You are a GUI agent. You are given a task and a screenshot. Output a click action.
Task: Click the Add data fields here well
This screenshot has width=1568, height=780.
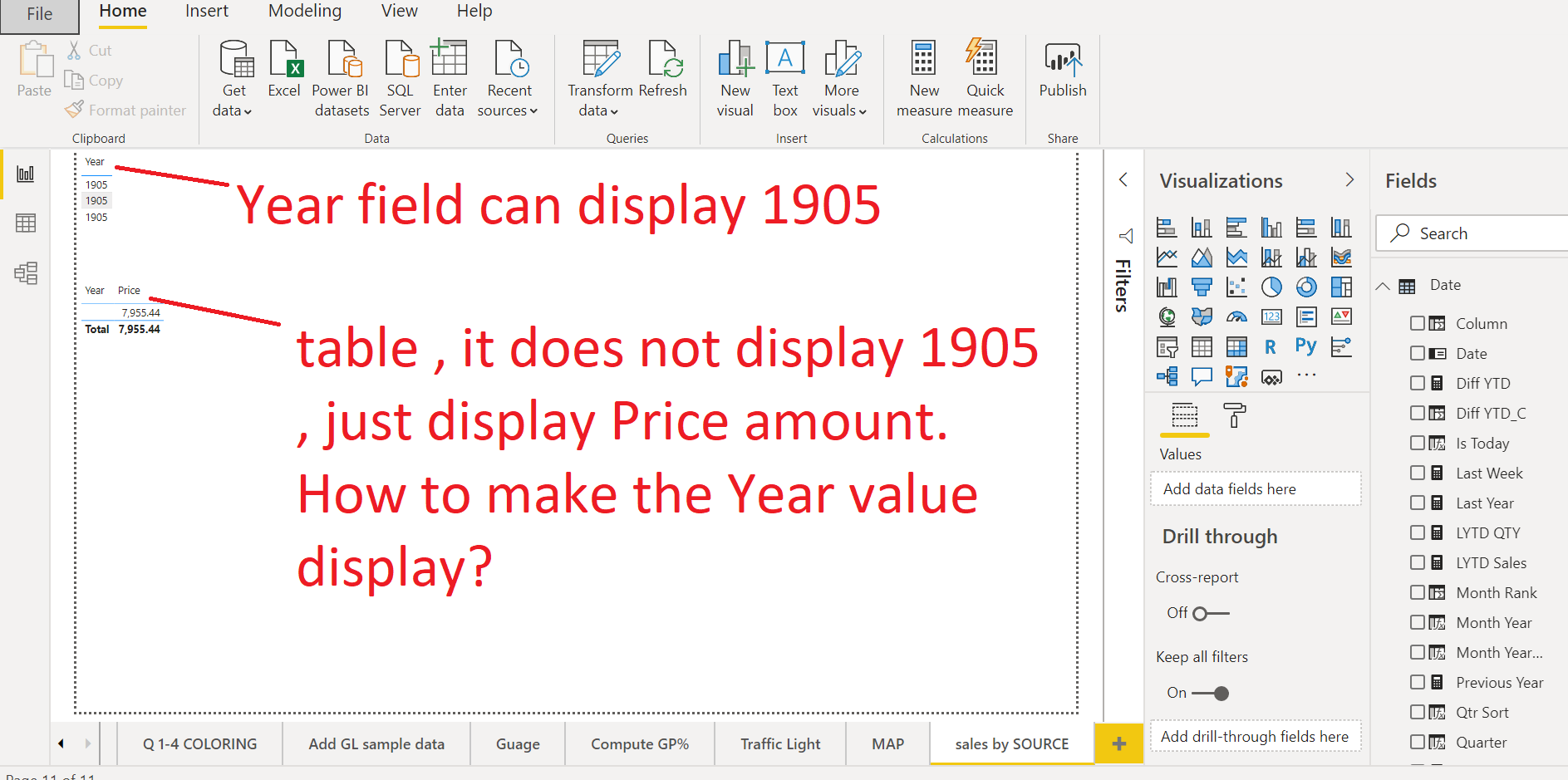coord(1256,489)
